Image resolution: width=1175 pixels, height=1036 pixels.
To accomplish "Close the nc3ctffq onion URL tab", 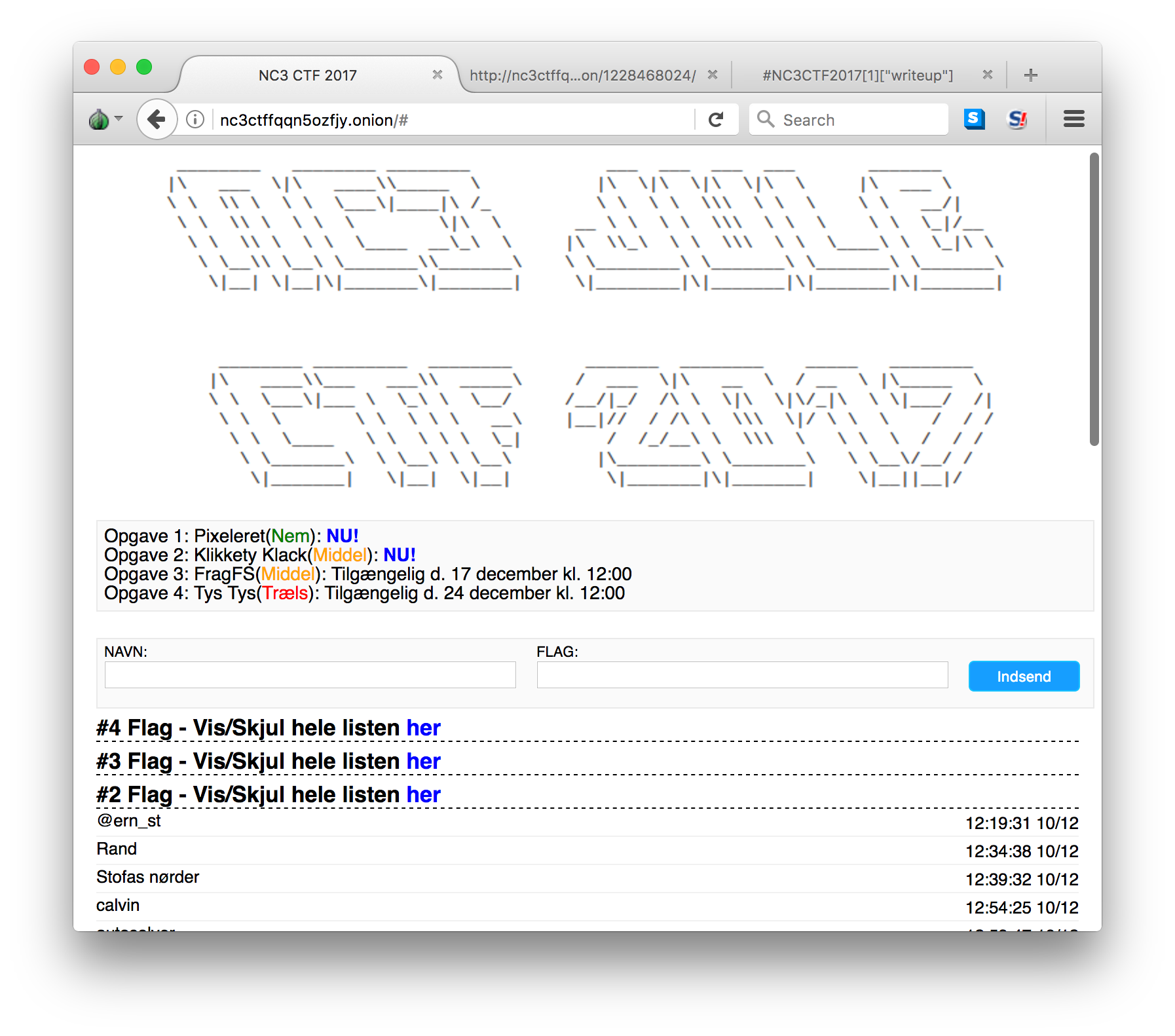I will (713, 75).
